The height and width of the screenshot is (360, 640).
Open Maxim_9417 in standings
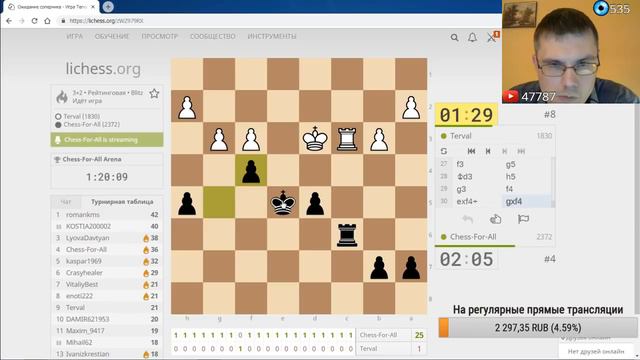[85, 331]
